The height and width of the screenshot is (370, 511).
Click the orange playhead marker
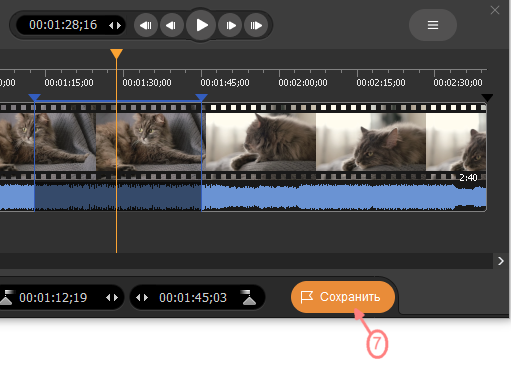[116, 54]
